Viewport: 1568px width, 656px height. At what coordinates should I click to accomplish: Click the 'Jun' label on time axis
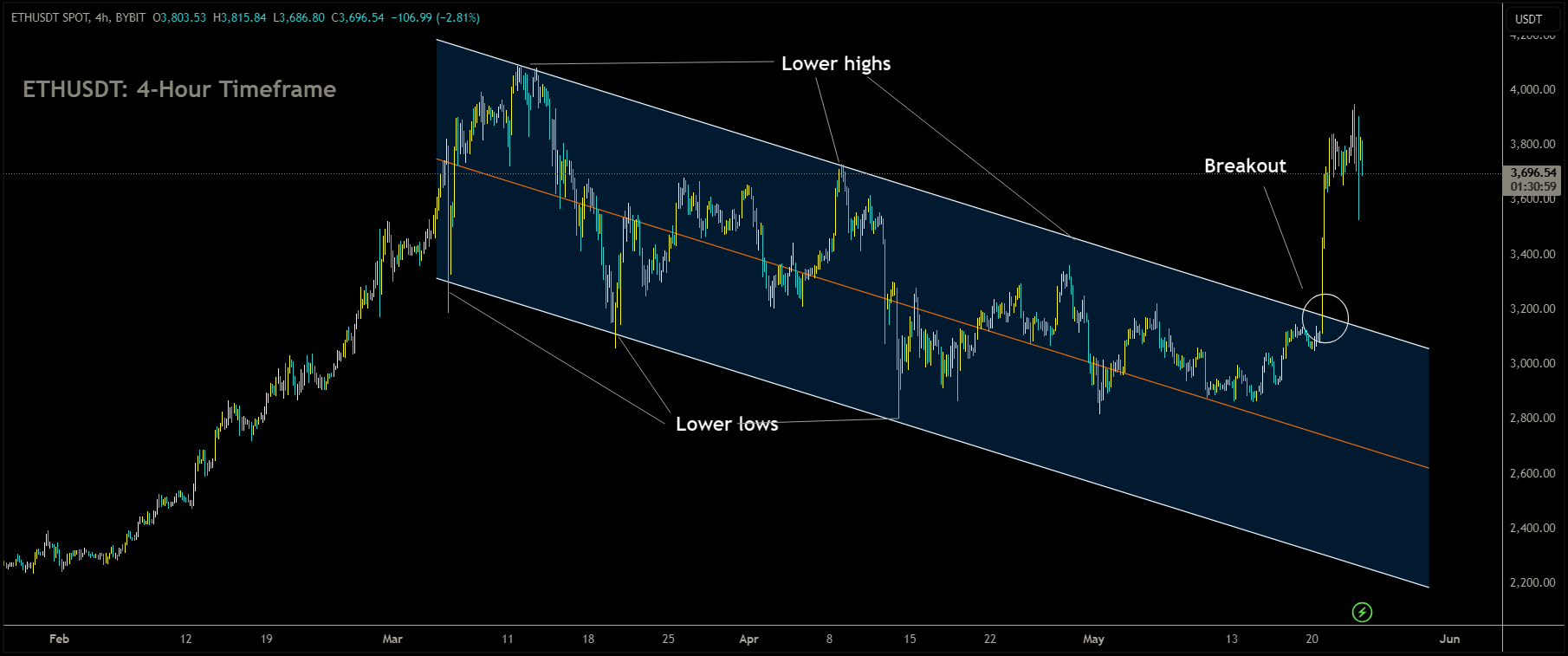(1449, 639)
